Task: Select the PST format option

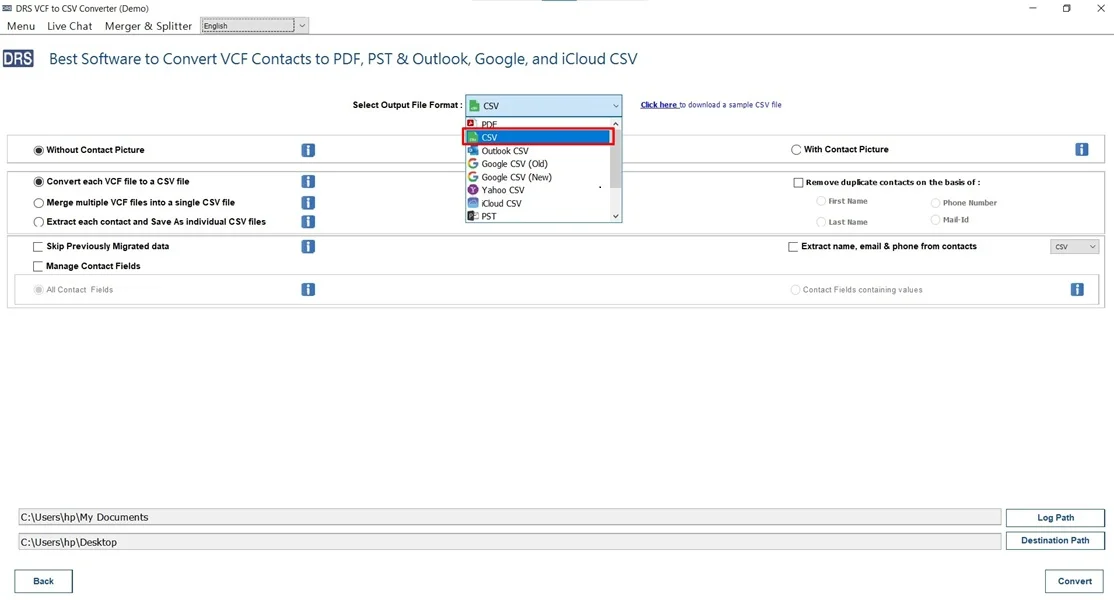Action: pos(487,215)
